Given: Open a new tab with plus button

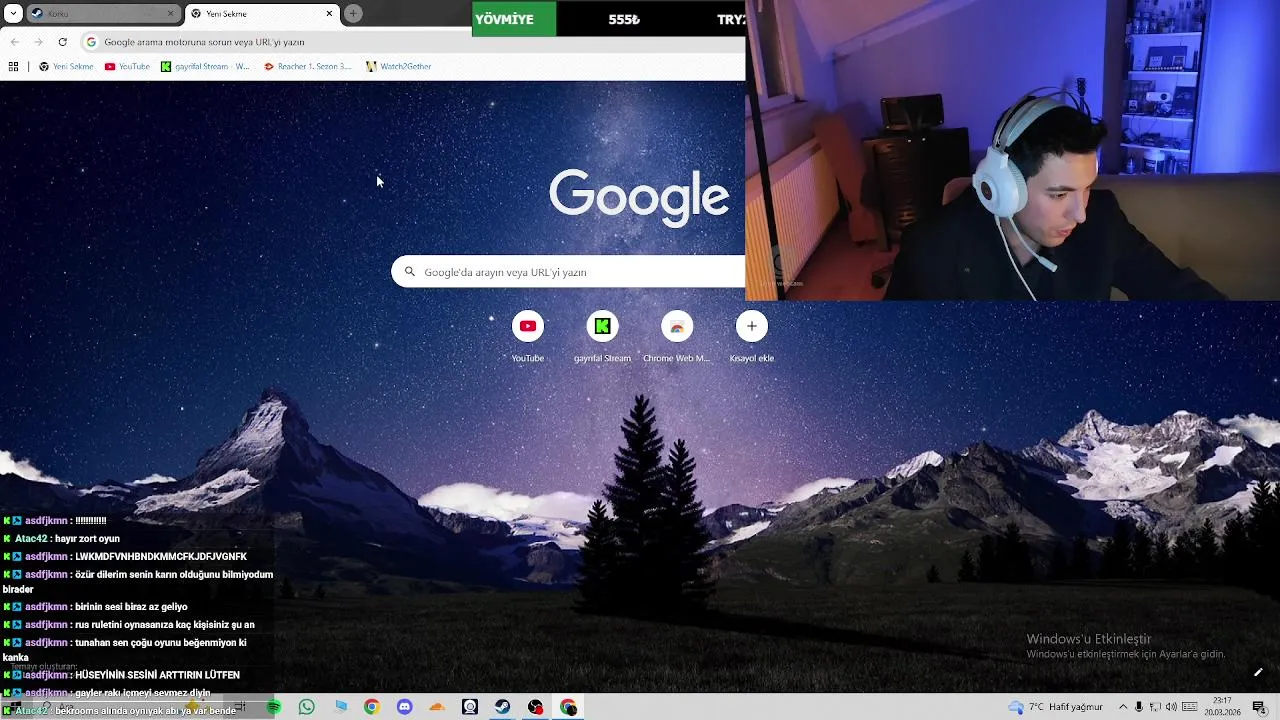Looking at the screenshot, I should pyautogui.click(x=353, y=13).
